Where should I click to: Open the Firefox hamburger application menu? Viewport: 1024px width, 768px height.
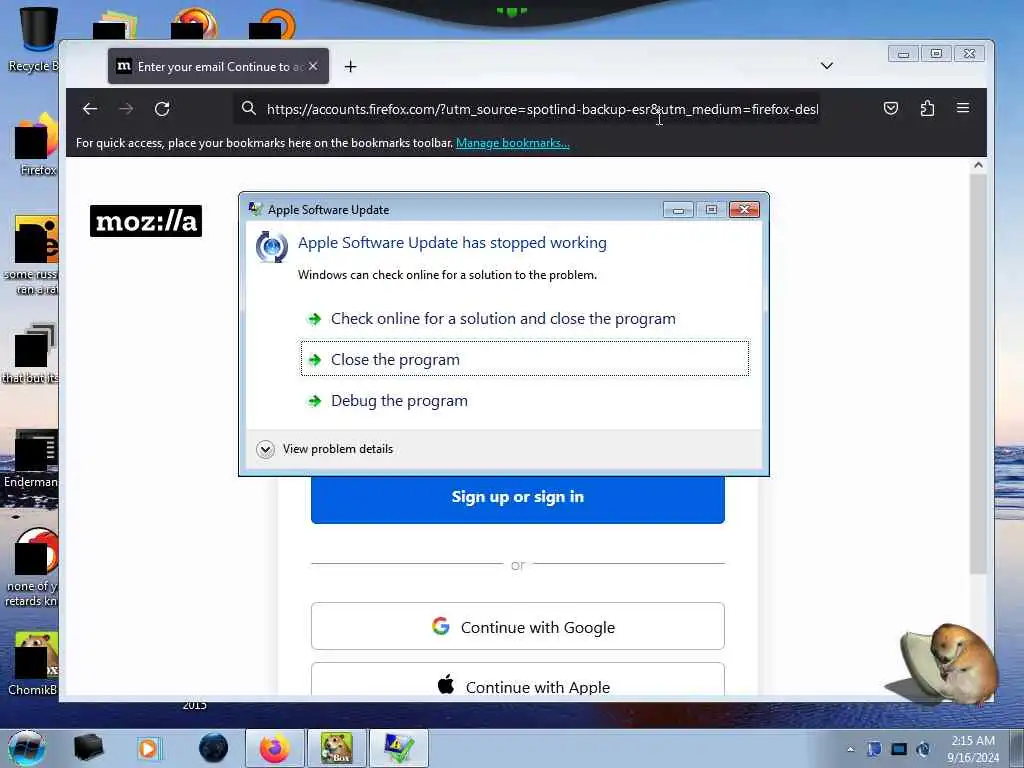[963, 108]
